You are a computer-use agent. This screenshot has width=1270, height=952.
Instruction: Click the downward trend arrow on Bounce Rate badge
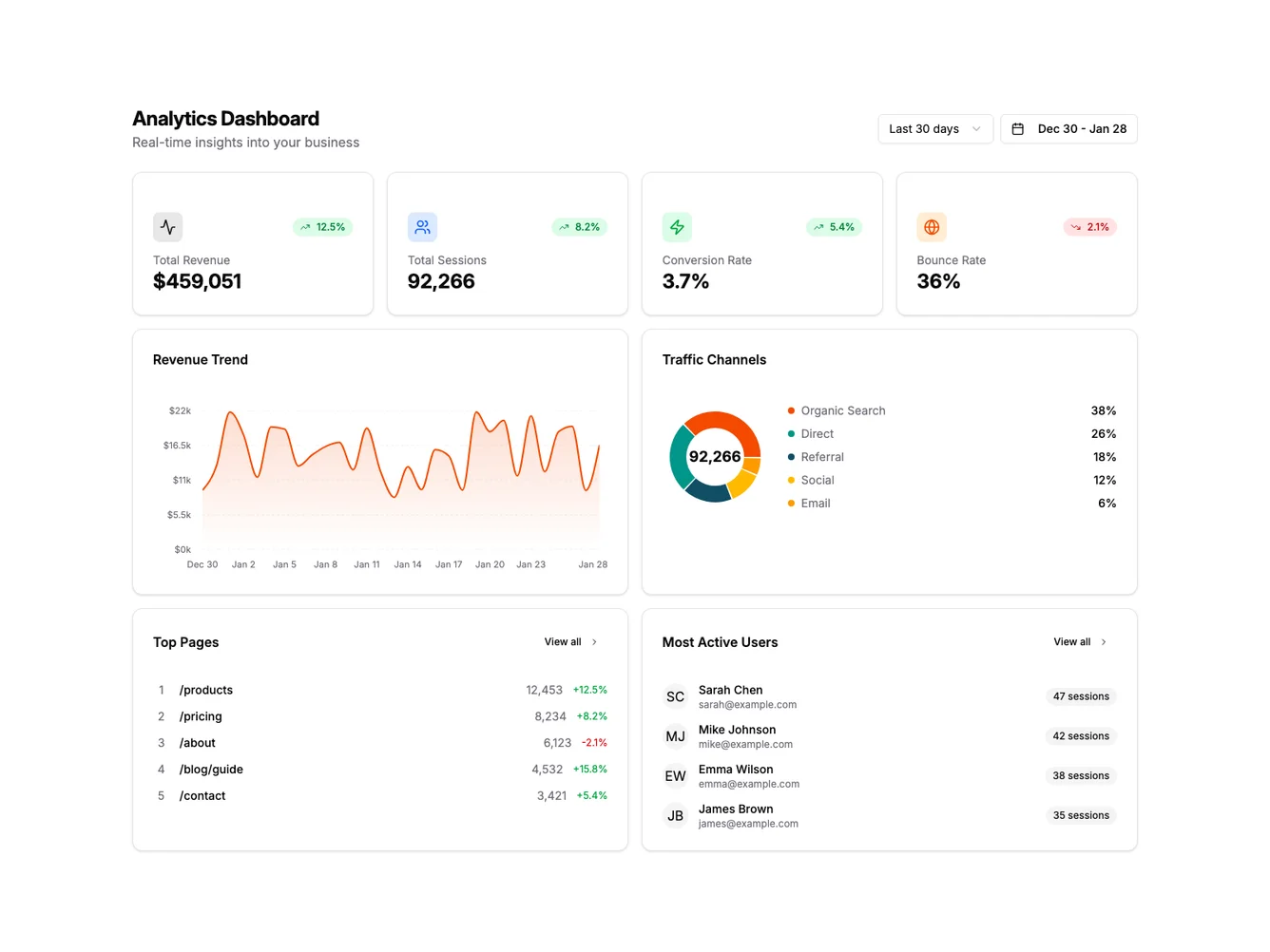click(1074, 227)
